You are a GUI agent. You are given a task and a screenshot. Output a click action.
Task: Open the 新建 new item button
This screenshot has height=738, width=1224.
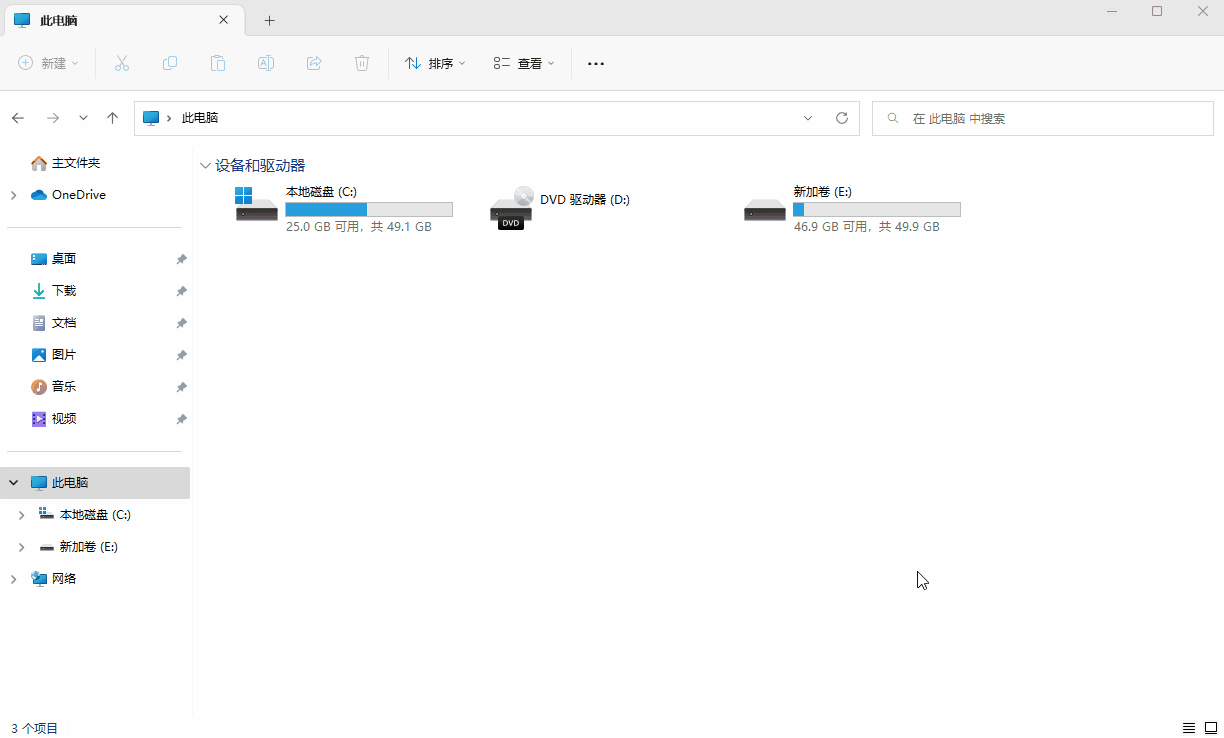coord(48,63)
